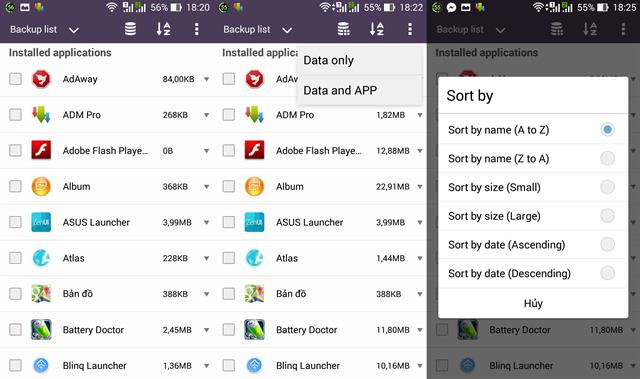The image size is (640, 379).
Task: Tap the Battery Doctor icon in middle screen
Action: tap(255, 330)
